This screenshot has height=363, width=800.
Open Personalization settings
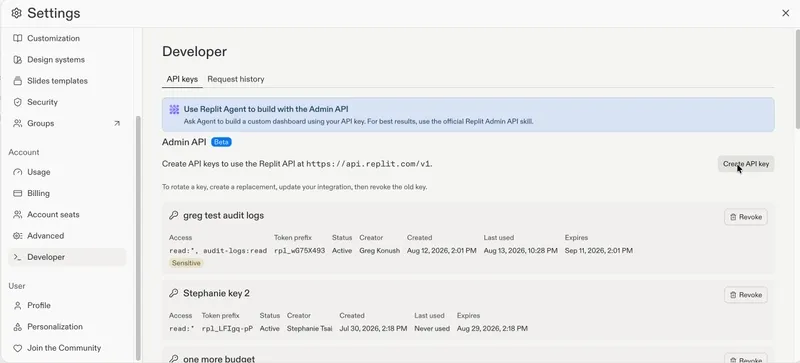[67, 327]
